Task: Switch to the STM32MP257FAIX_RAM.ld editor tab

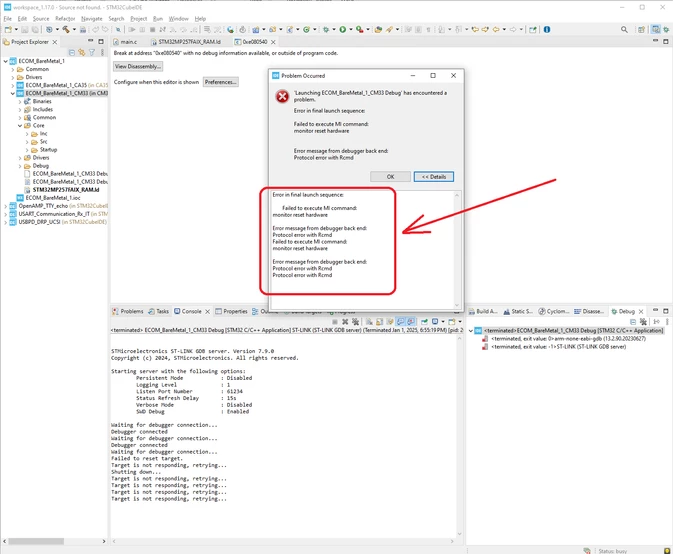Action: [186, 42]
